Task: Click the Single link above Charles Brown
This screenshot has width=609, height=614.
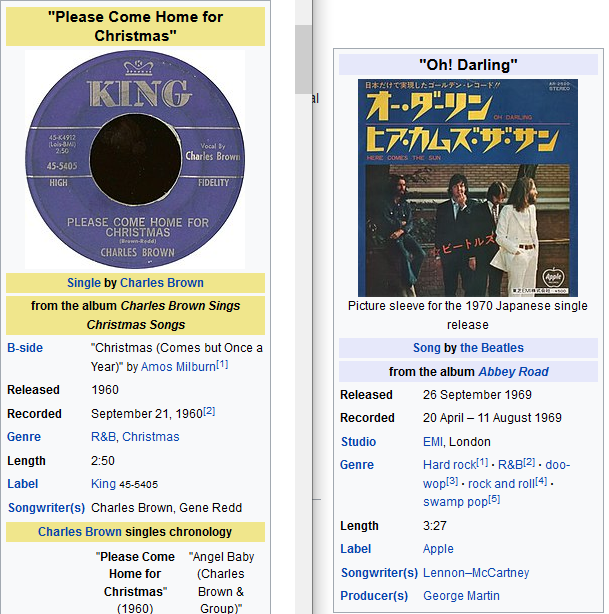Action: tap(83, 283)
